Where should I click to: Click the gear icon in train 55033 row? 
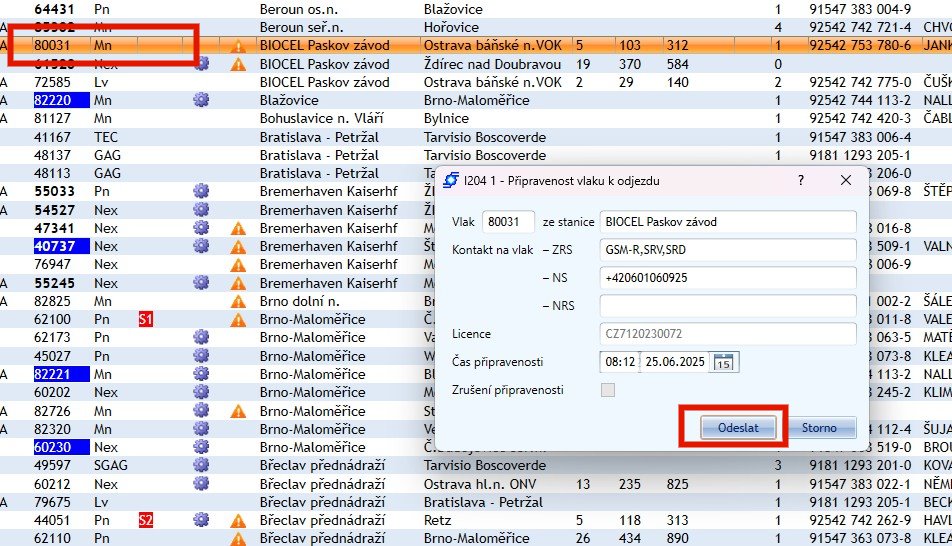tap(201, 191)
